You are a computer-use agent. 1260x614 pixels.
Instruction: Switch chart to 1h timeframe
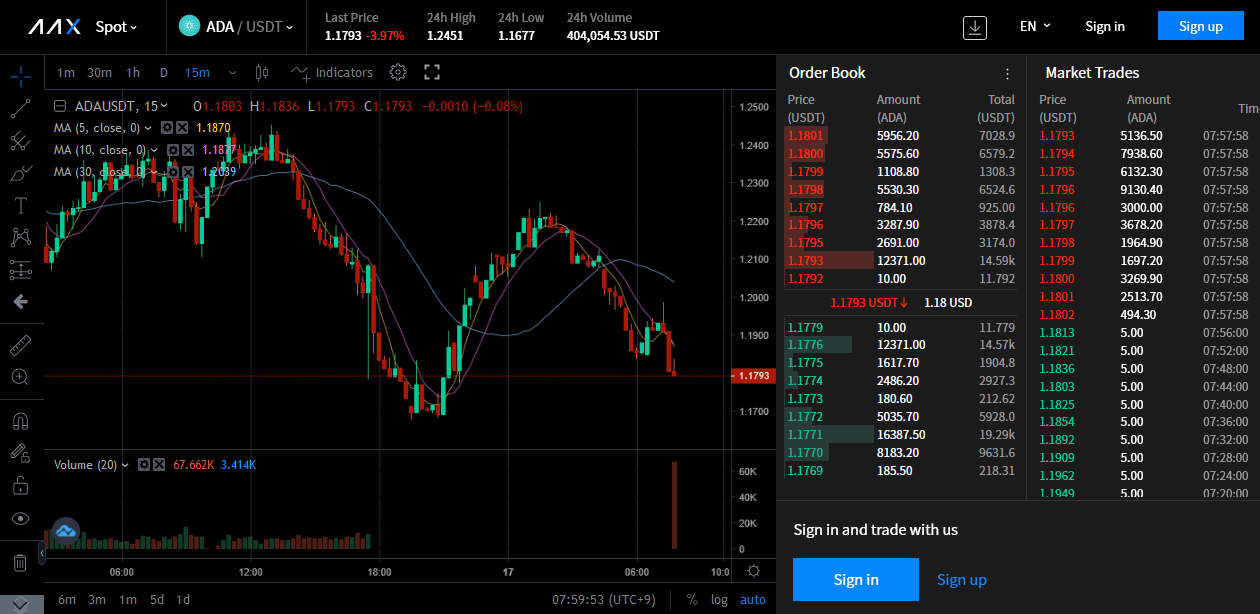click(x=133, y=72)
